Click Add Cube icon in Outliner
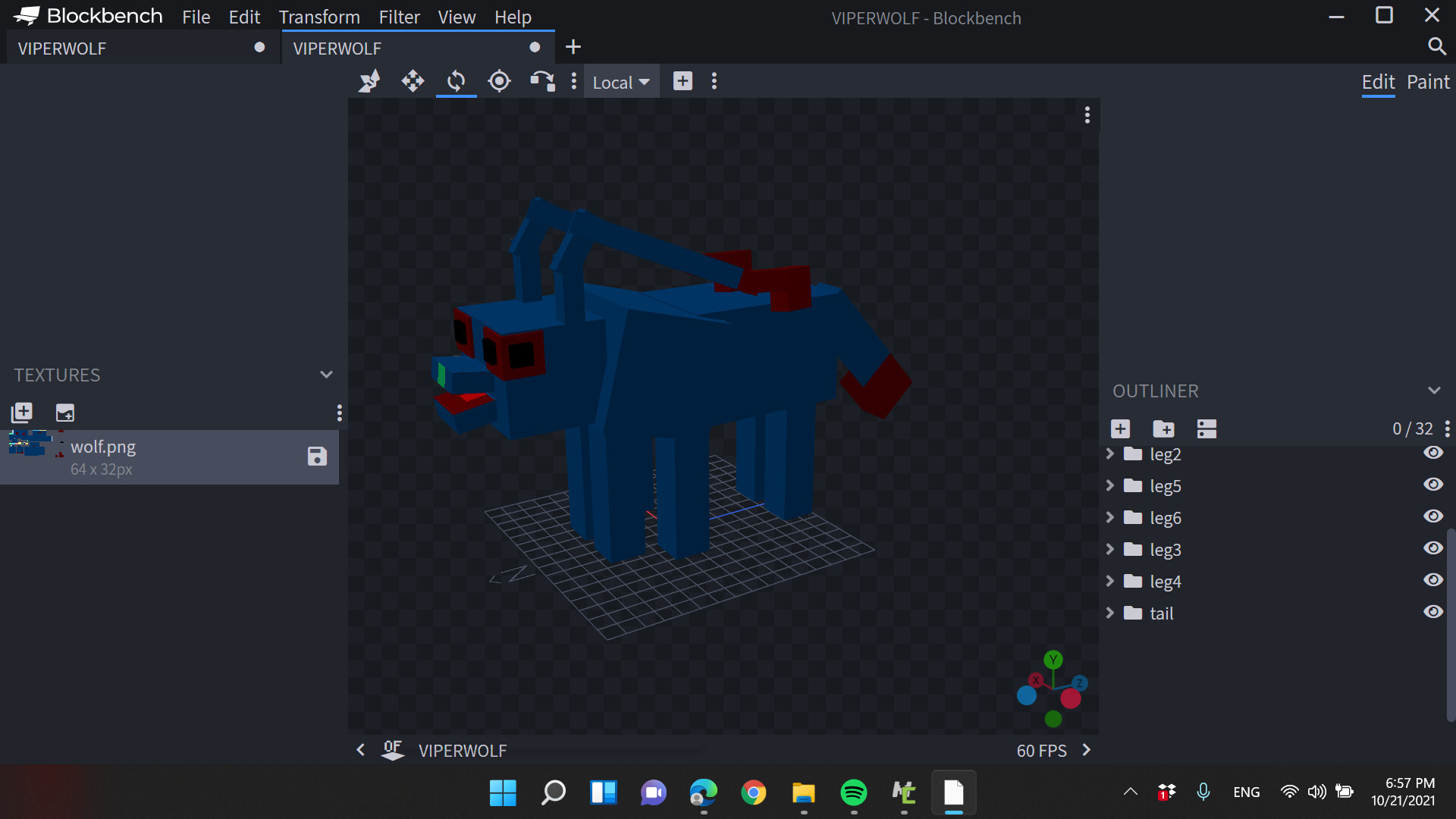 1120,429
